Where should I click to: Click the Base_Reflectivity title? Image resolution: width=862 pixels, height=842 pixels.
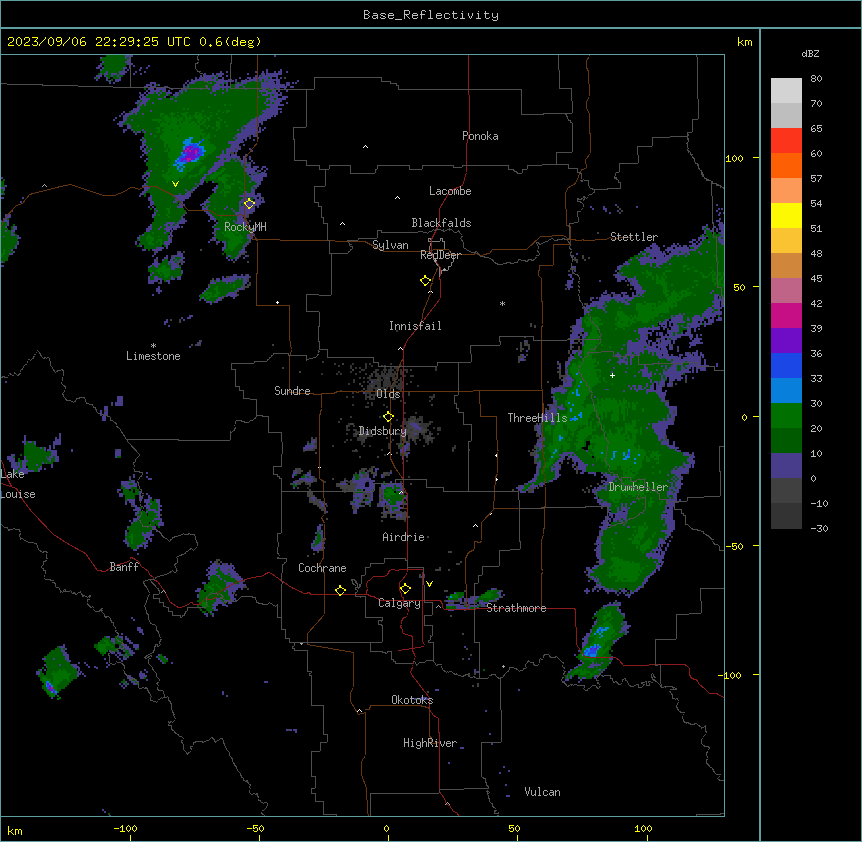pos(431,15)
